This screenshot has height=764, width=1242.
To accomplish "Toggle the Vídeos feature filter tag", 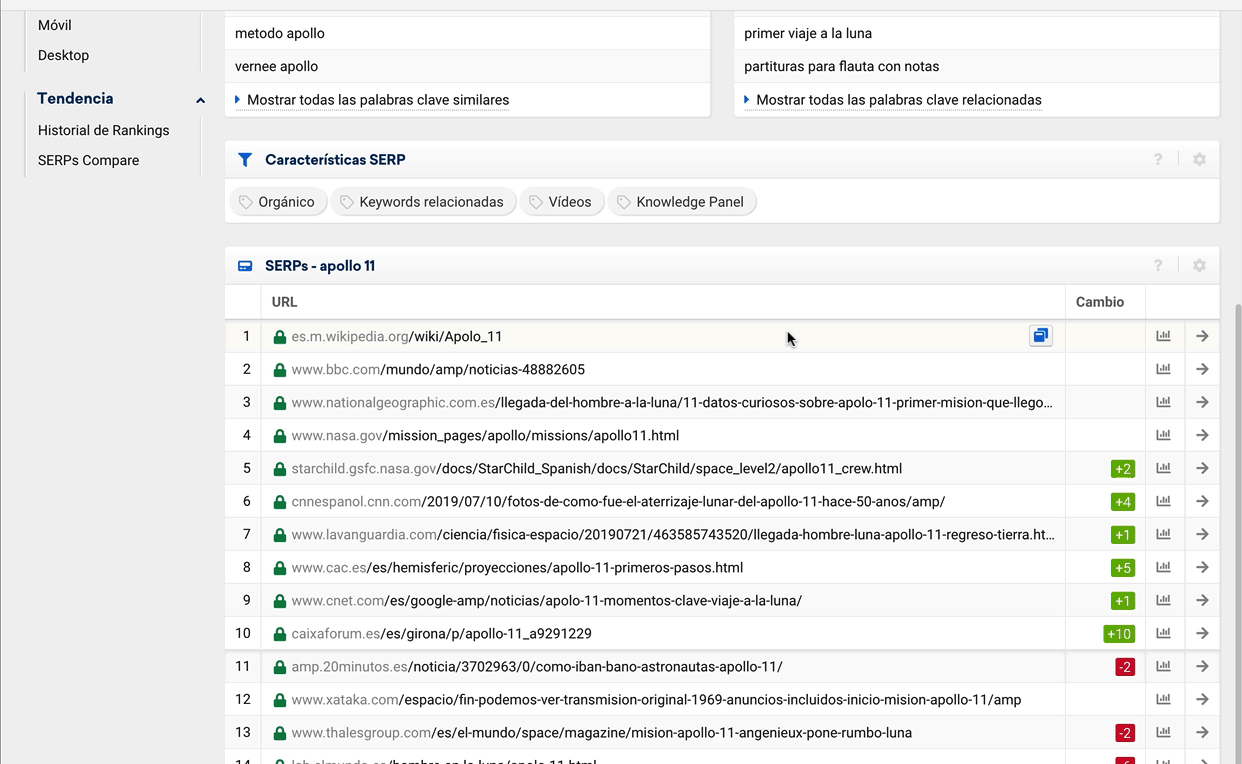I will pyautogui.click(x=561, y=202).
